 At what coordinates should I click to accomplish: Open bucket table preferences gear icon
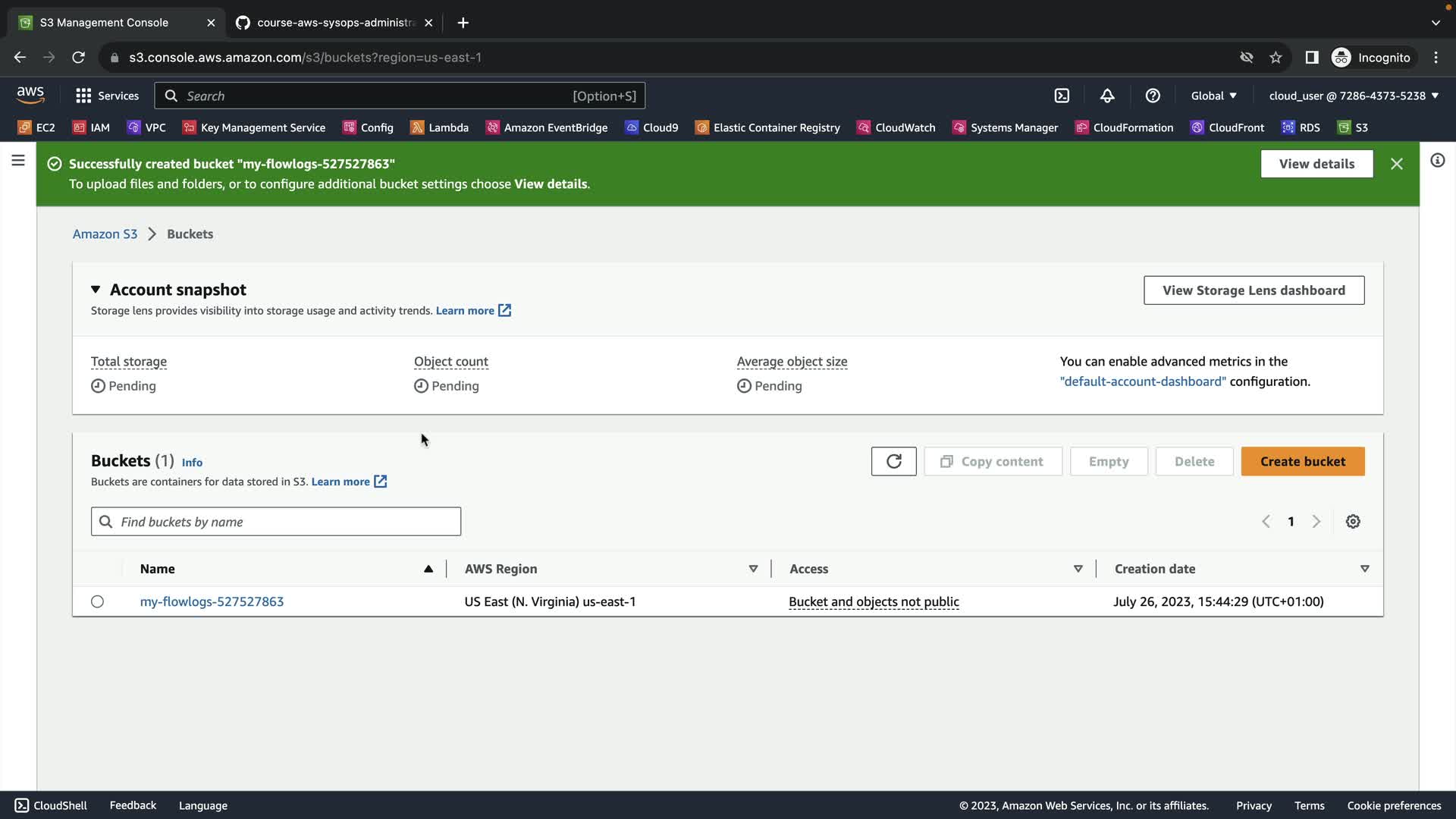click(x=1353, y=522)
